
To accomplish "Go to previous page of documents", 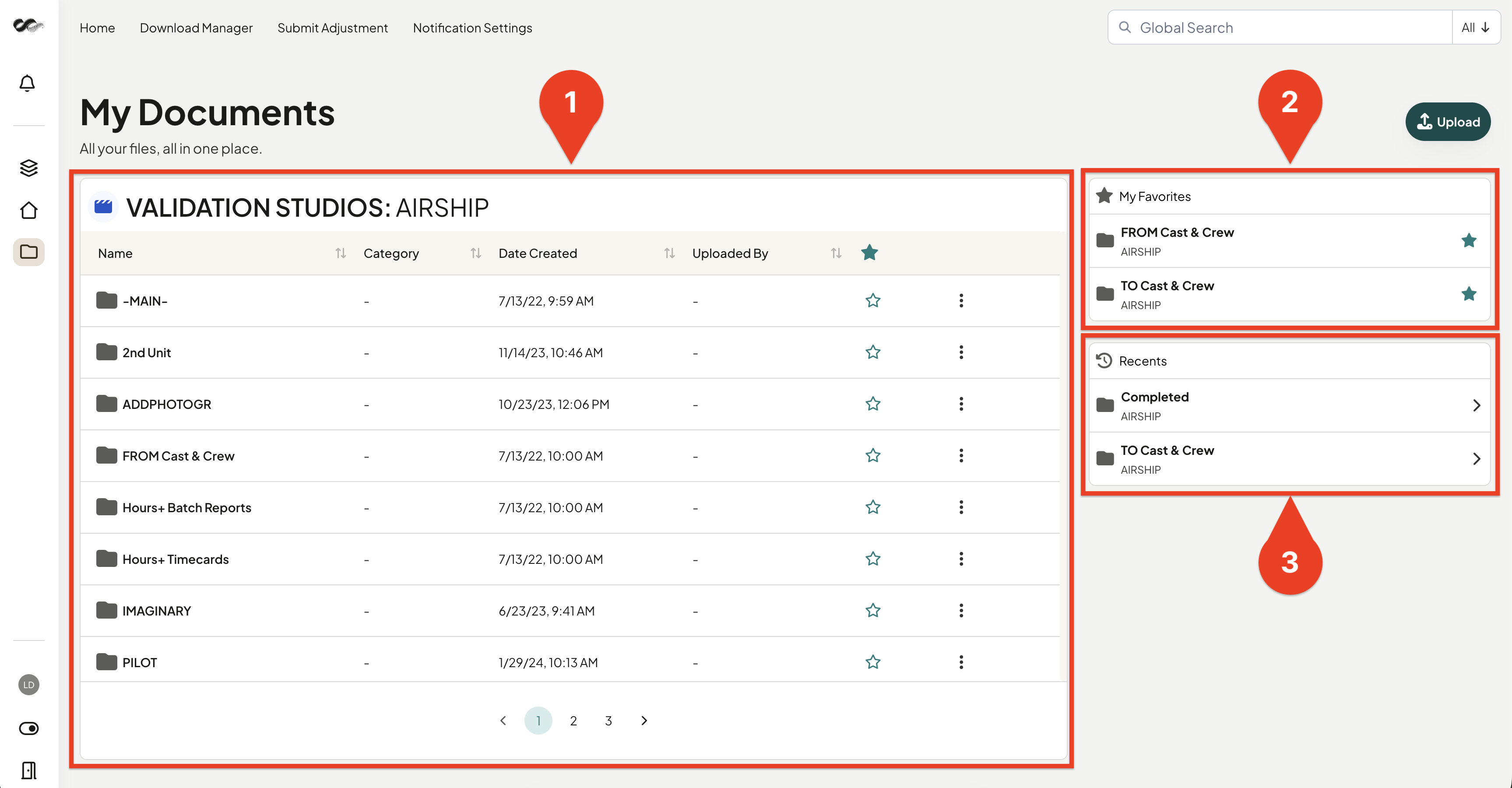I will (x=503, y=721).
